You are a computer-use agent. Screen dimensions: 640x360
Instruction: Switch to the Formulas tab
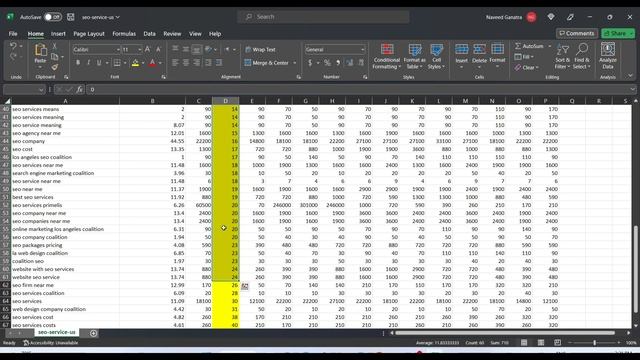[x=124, y=34]
